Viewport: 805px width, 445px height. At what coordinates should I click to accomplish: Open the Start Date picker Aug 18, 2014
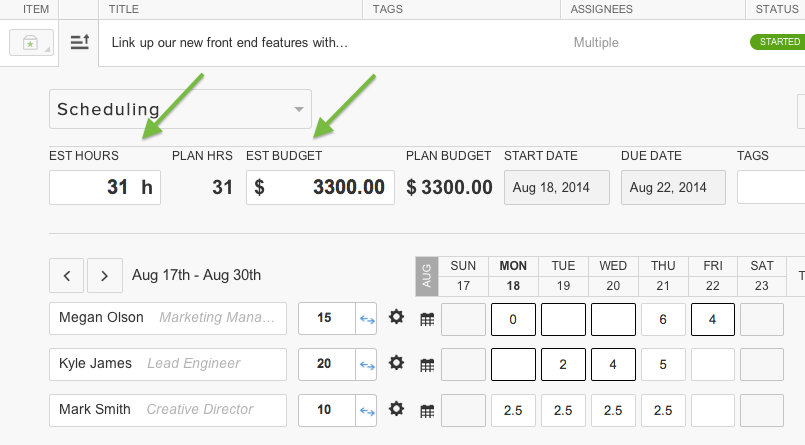click(x=556, y=187)
